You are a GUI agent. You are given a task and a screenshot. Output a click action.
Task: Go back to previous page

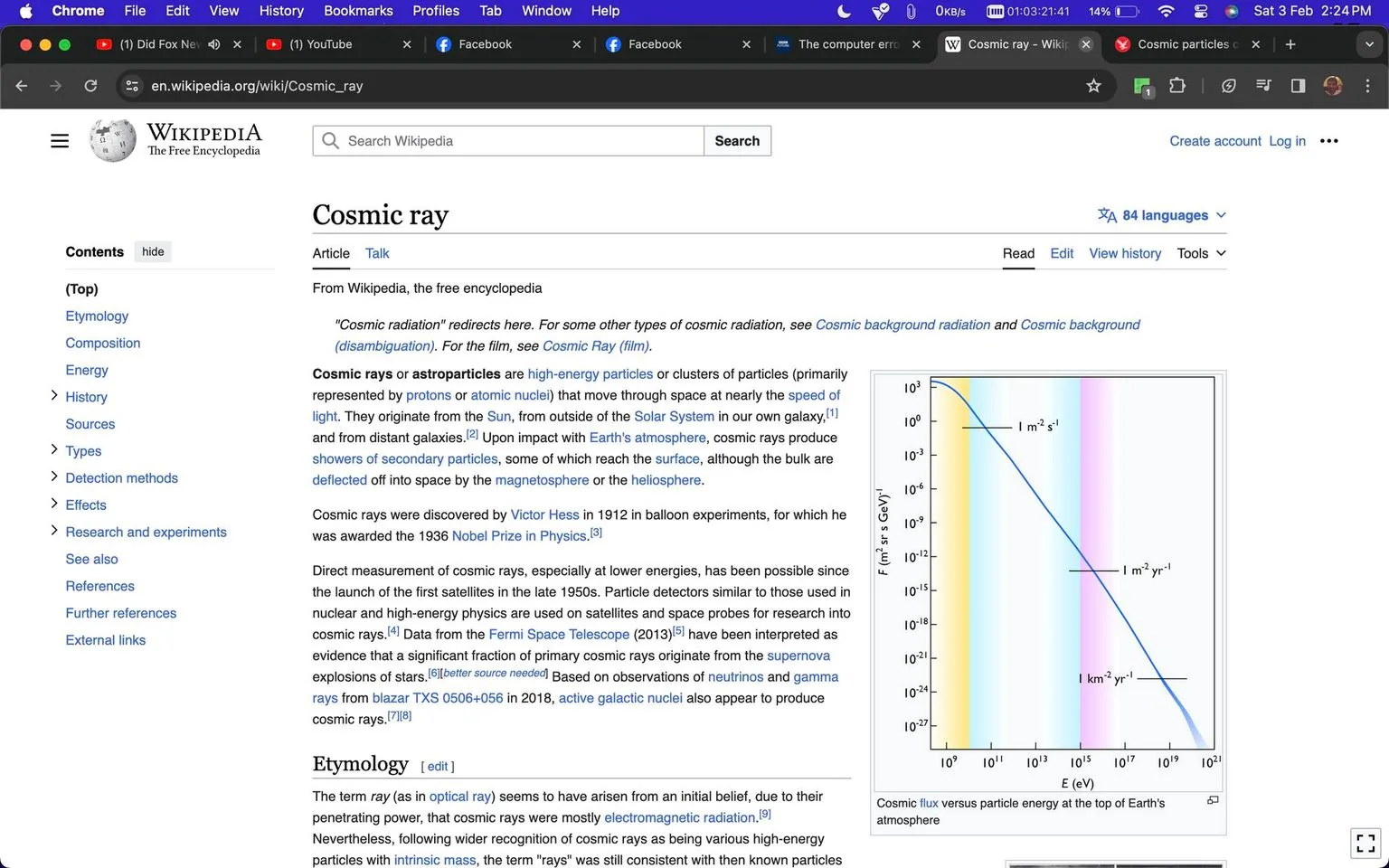22,86
